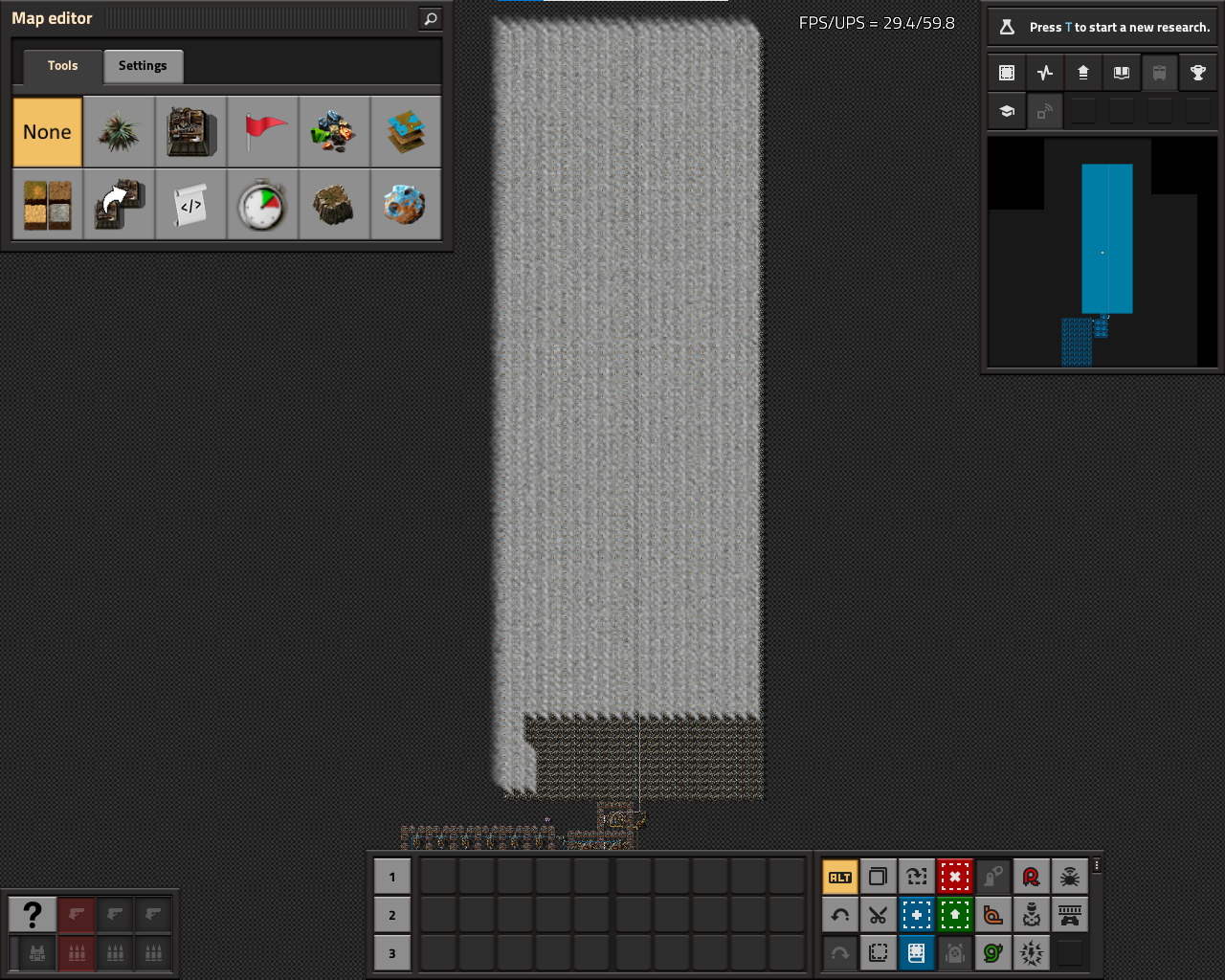Open the achievements trophy icon
Image resolution: width=1225 pixels, height=980 pixels.
pos(1198,73)
